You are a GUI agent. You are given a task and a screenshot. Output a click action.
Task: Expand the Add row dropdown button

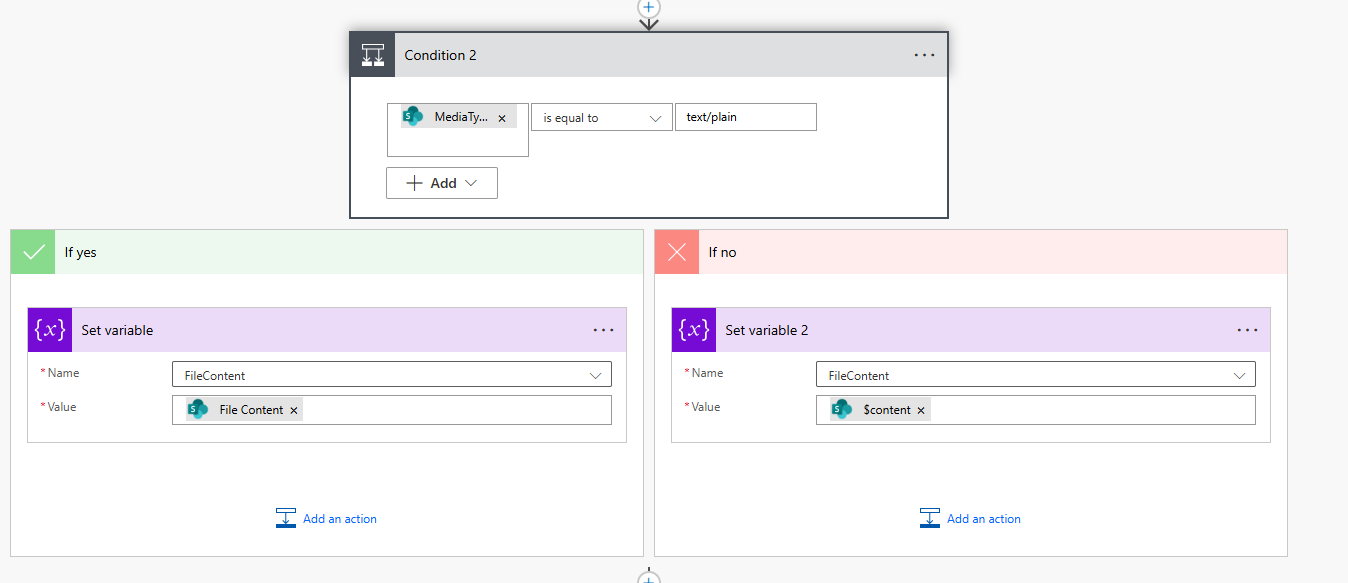coord(442,183)
